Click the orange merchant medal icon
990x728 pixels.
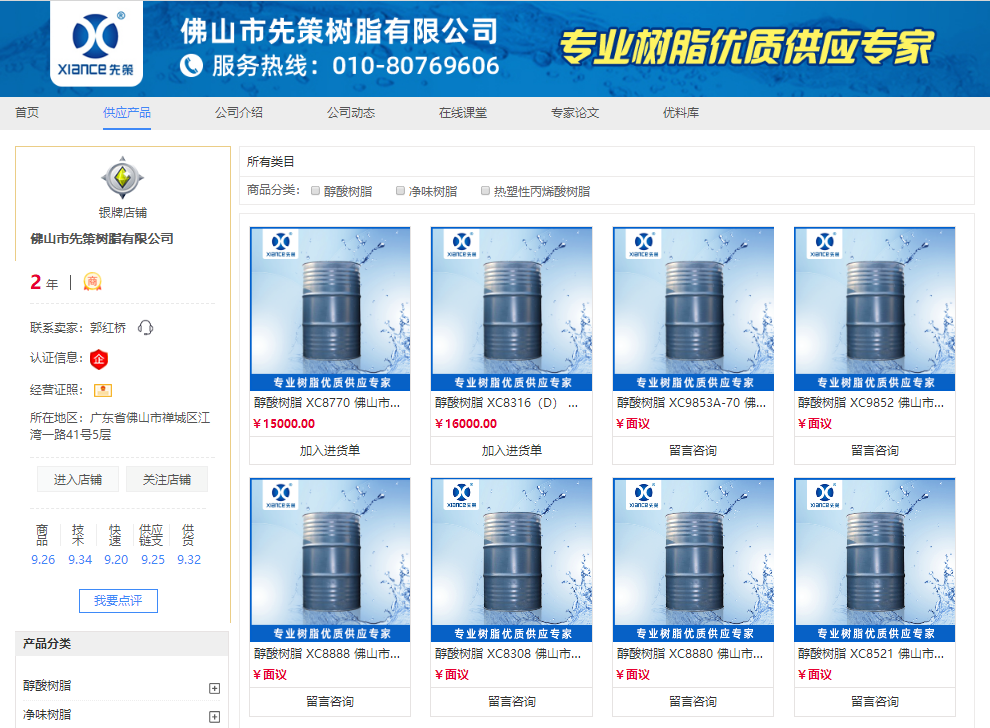(x=92, y=282)
